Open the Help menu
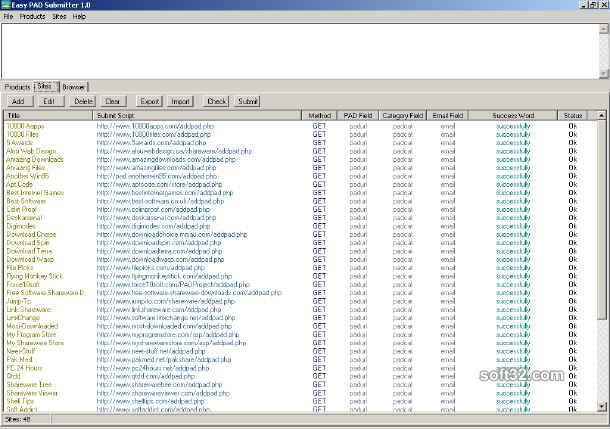 79,17
